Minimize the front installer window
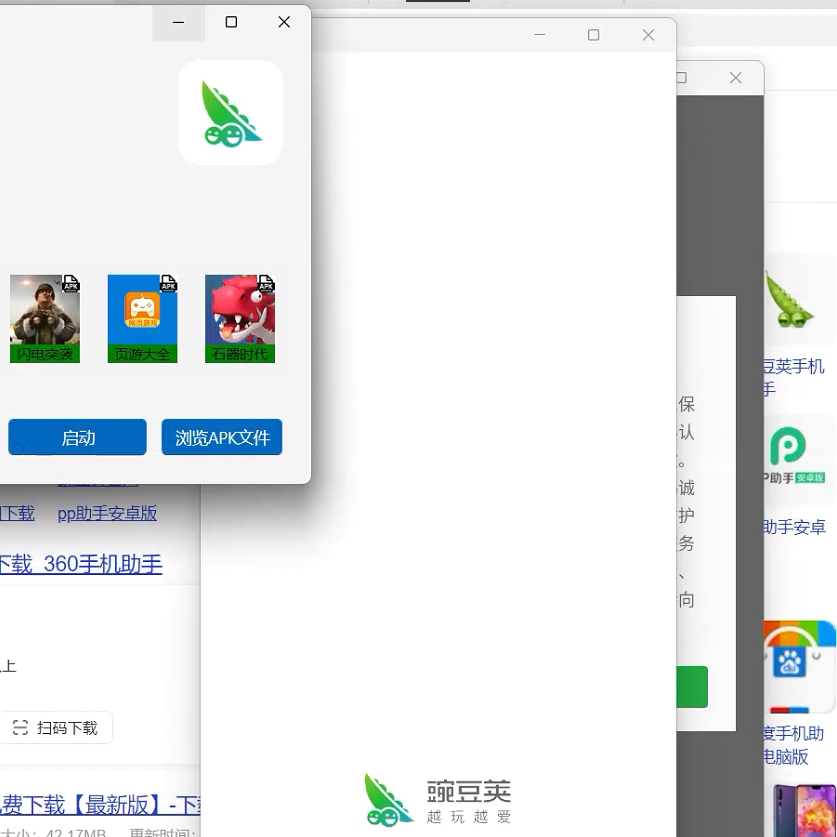The width and height of the screenshot is (837, 837). click(178, 22)
